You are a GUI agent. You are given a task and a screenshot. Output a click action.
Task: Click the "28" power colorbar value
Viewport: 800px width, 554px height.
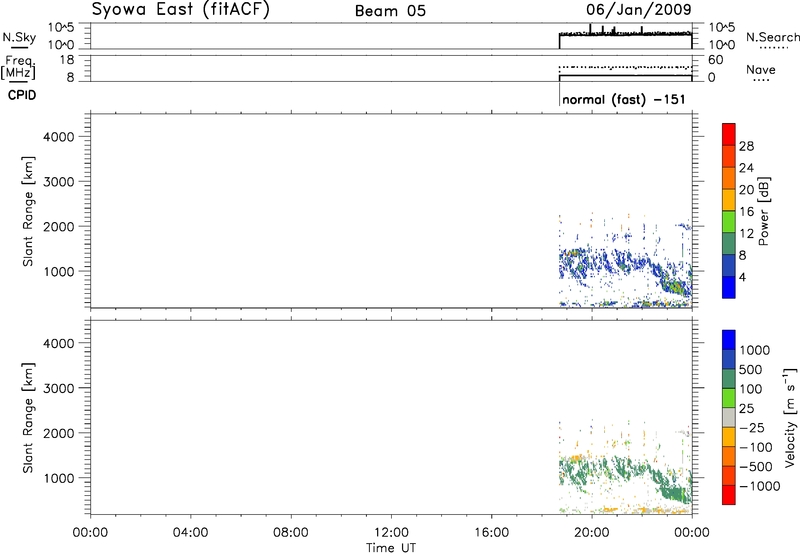746,146
